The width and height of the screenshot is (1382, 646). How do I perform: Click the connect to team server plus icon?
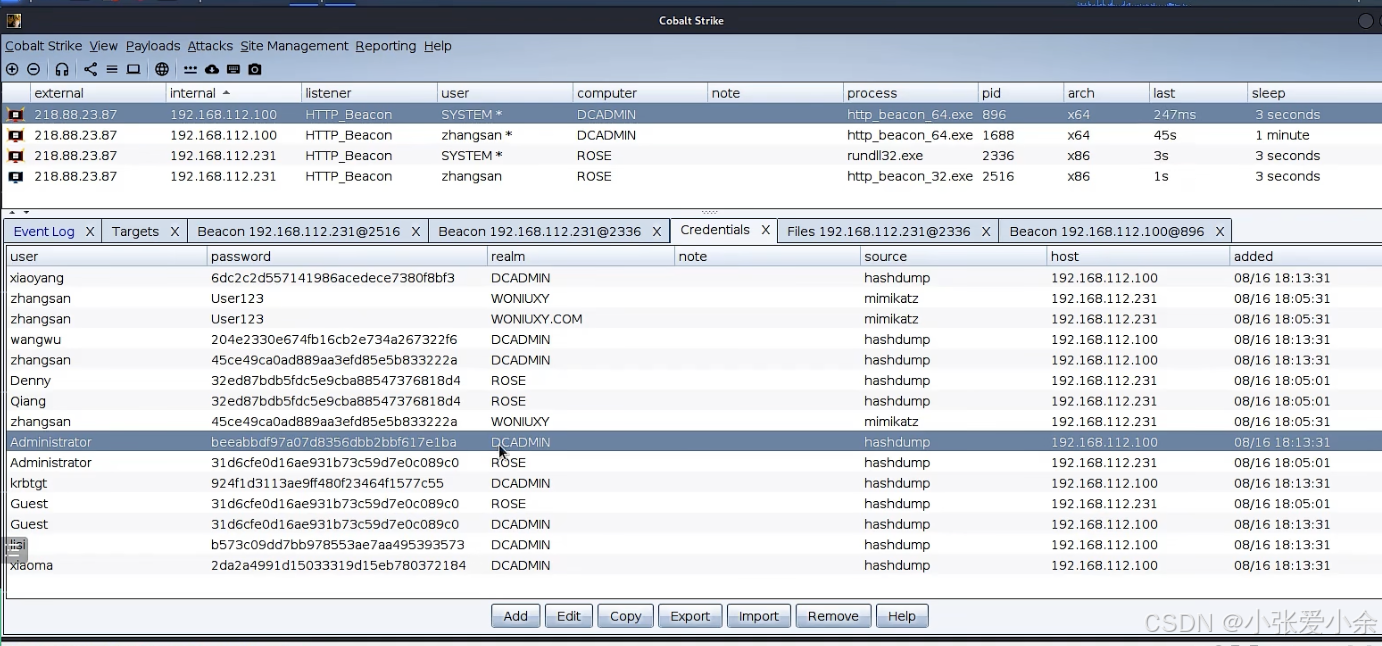(12, 69)
